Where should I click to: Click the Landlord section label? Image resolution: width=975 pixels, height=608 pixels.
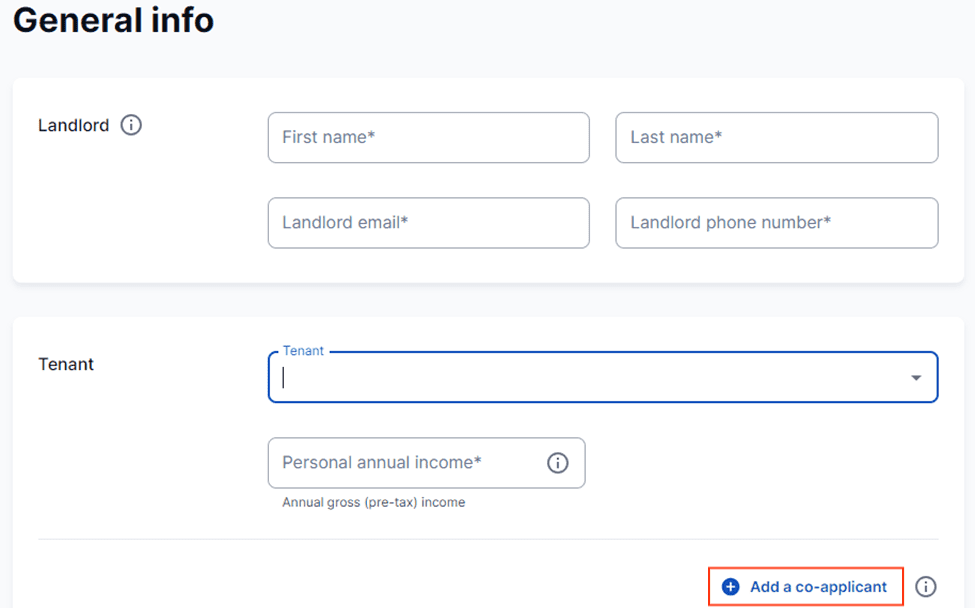(x=73, y=125)
